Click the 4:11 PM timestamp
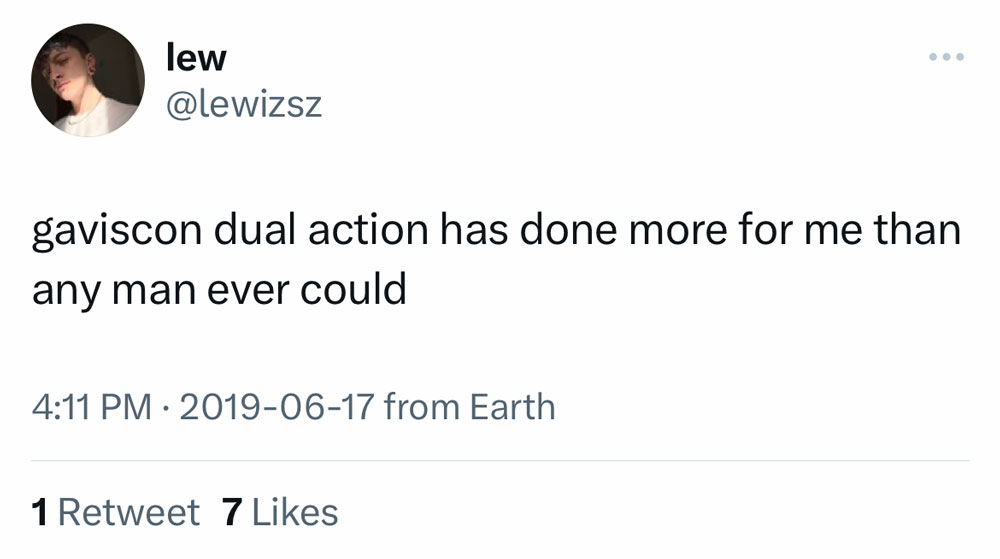The width and height of the screenshot is (1000, 559). pyautogui.click(x=92, y=407)
